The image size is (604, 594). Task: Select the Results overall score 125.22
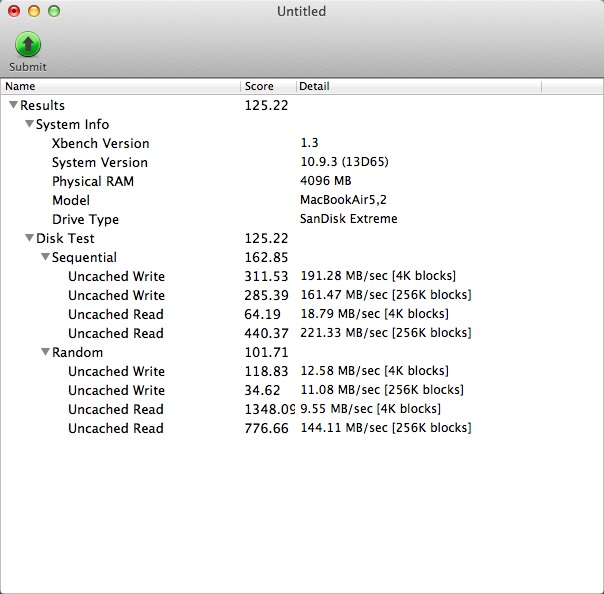(x=267, y=105)
